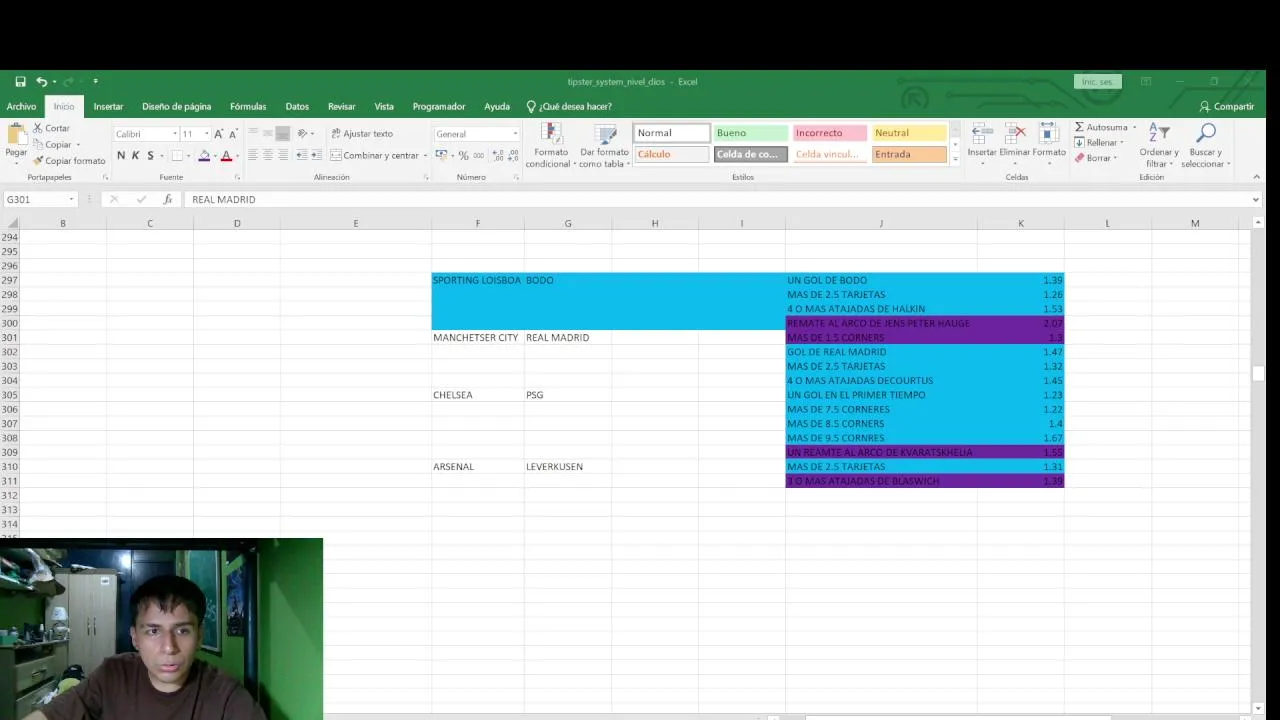
Task: Cut selection with Cortar scissors
Action: click(51, 128)
